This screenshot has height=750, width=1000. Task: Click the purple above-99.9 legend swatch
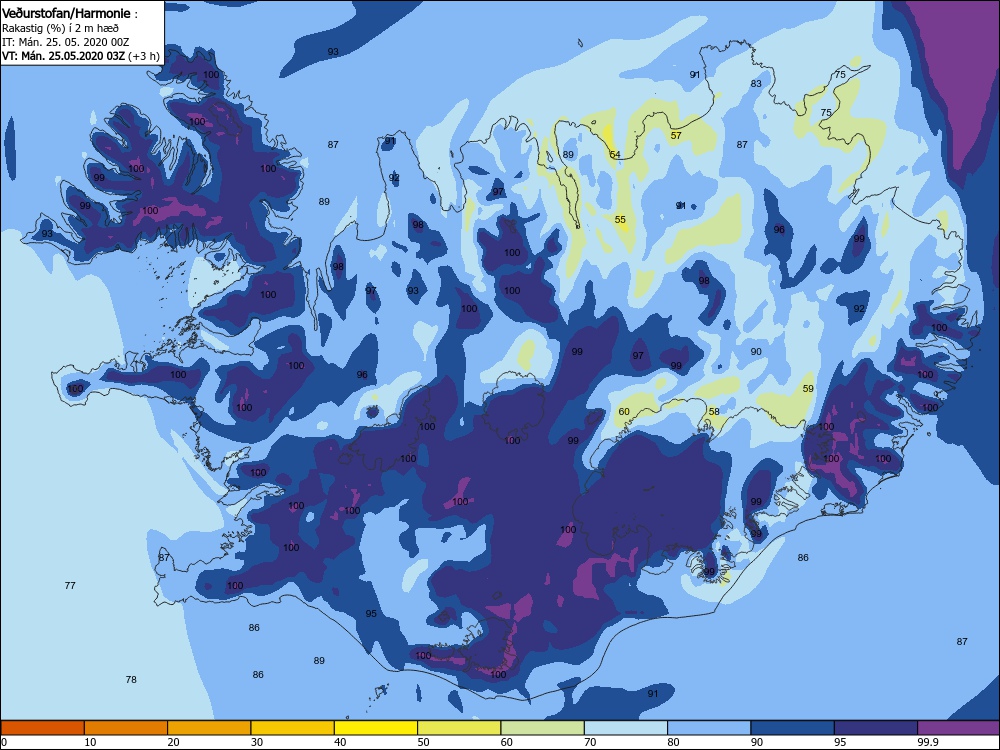tap(958, 728)
